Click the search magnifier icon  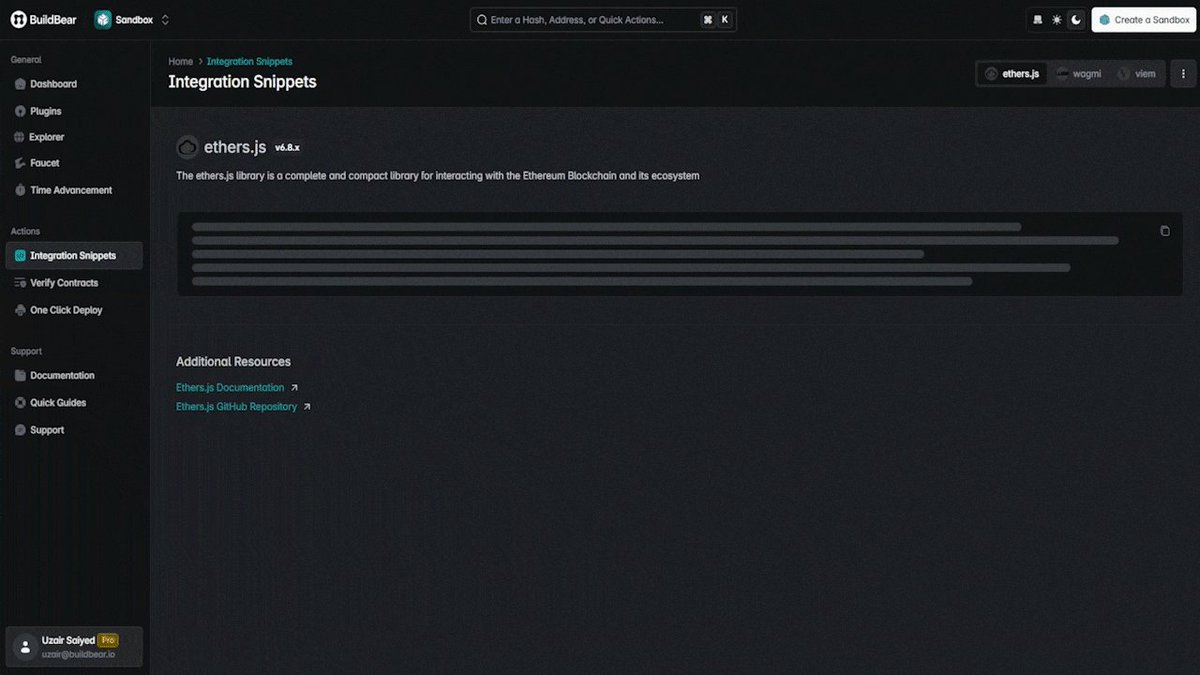tap(482, 20)
